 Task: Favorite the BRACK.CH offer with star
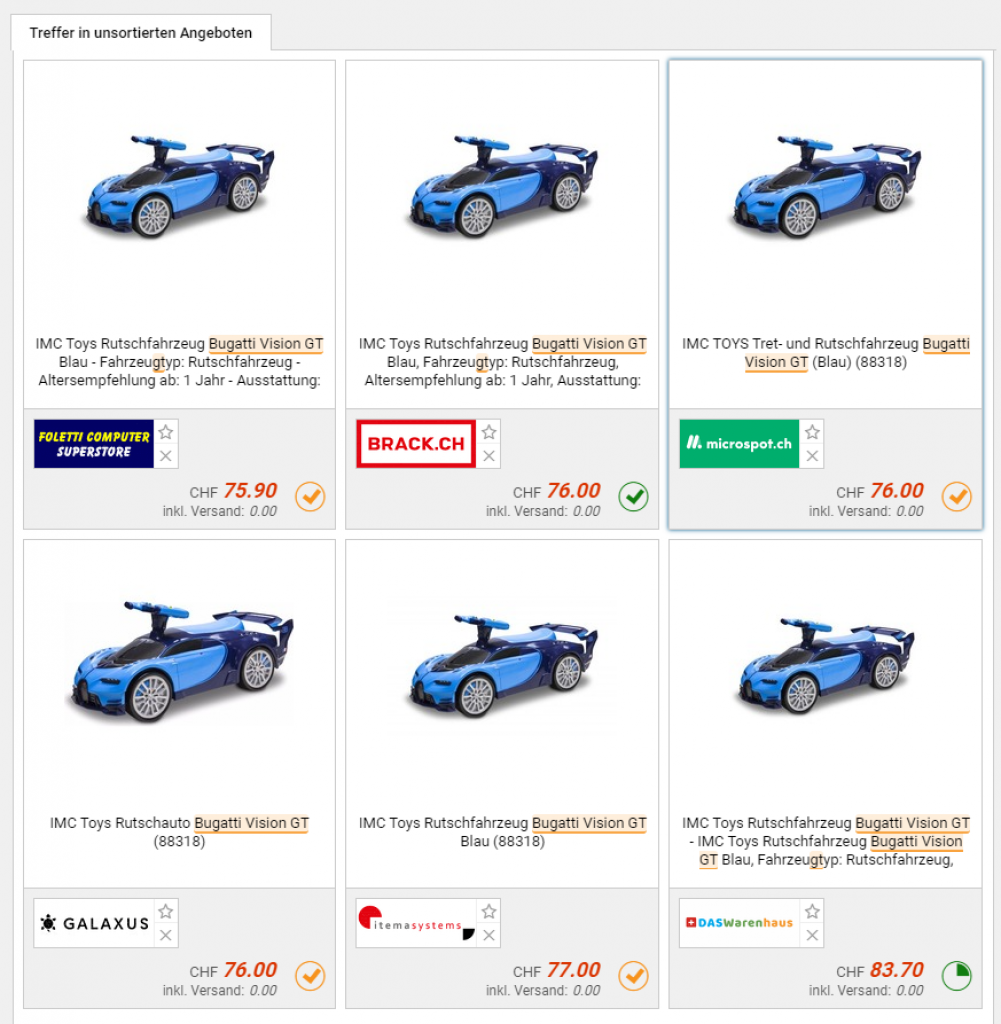[x=489, y=432]
